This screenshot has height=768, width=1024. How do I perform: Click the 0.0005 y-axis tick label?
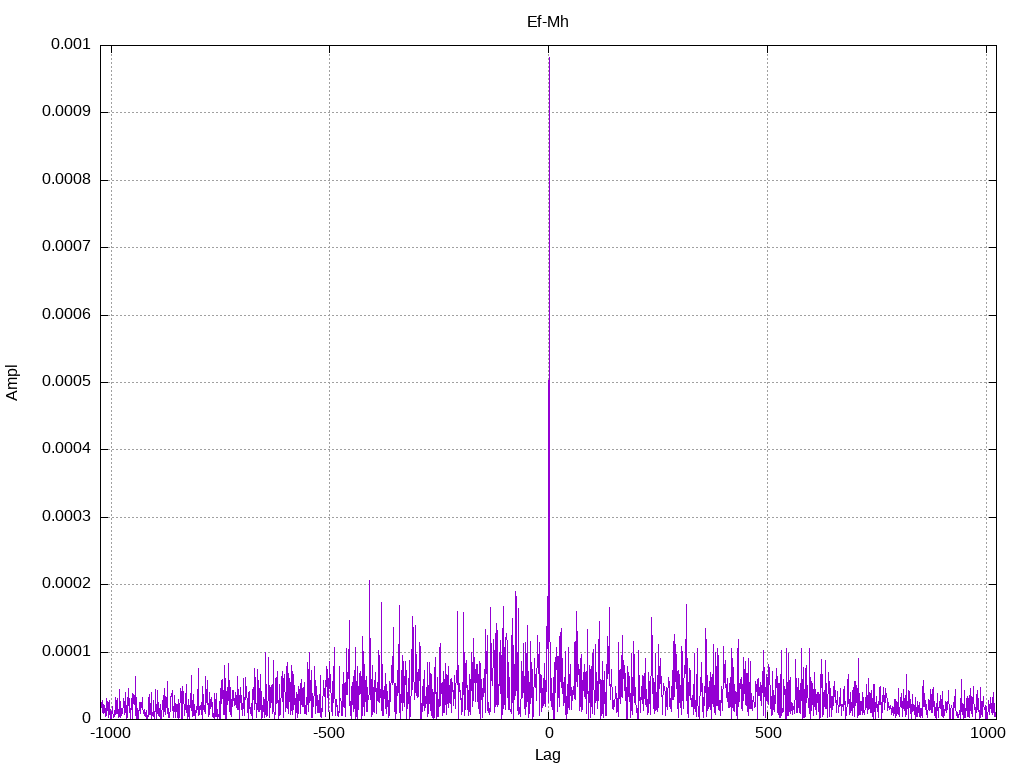[x=66, y=382]
